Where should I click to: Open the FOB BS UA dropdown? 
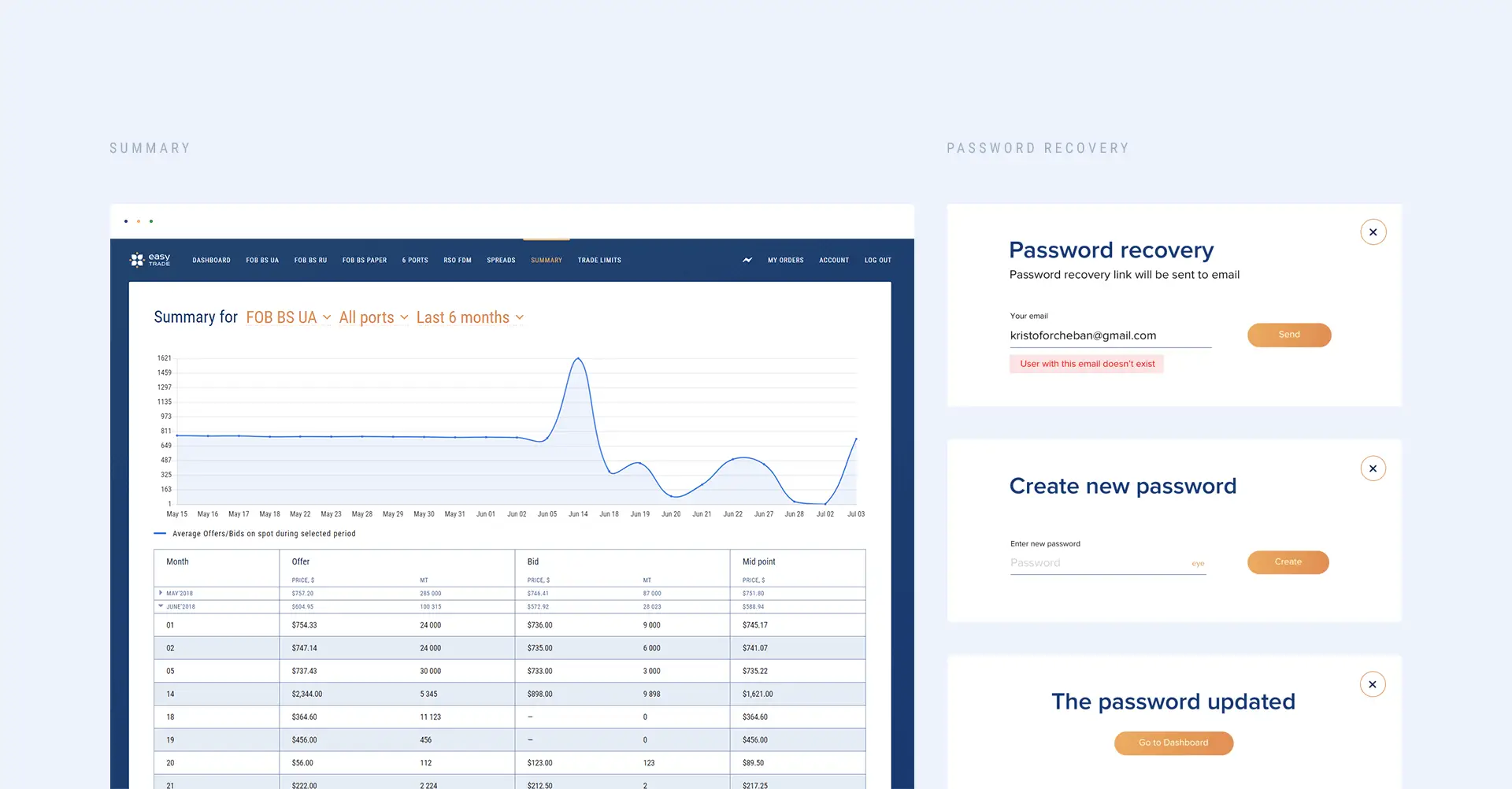[288, 317]
